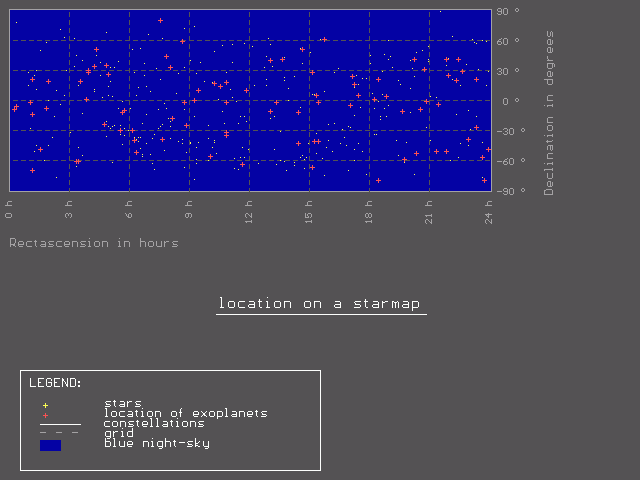Image resolution: width=640 pixels, height=480 pixels.
Task: Click the 'location of exoplanets' legend text
Action: click(x=186, y=413)
